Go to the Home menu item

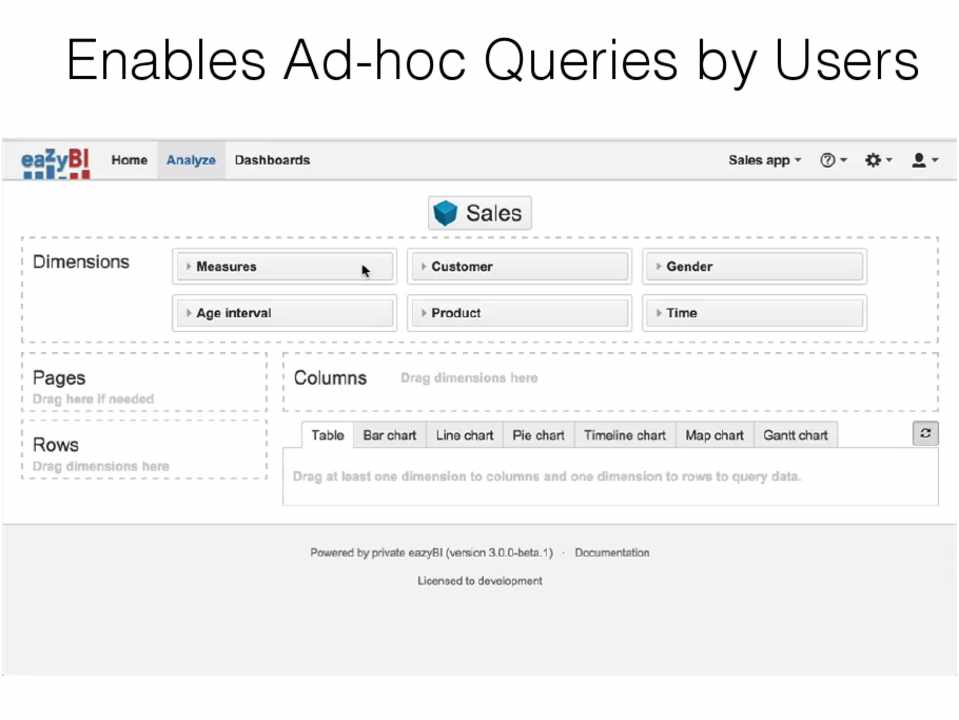(x=129, y=160)
